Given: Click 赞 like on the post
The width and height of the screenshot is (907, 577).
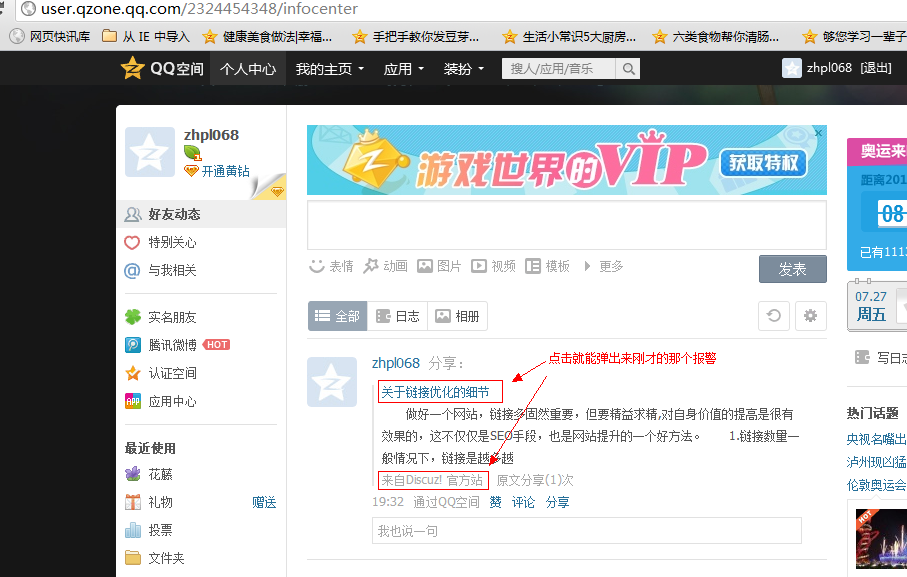Looking at the screenshot, I should 495,502.
